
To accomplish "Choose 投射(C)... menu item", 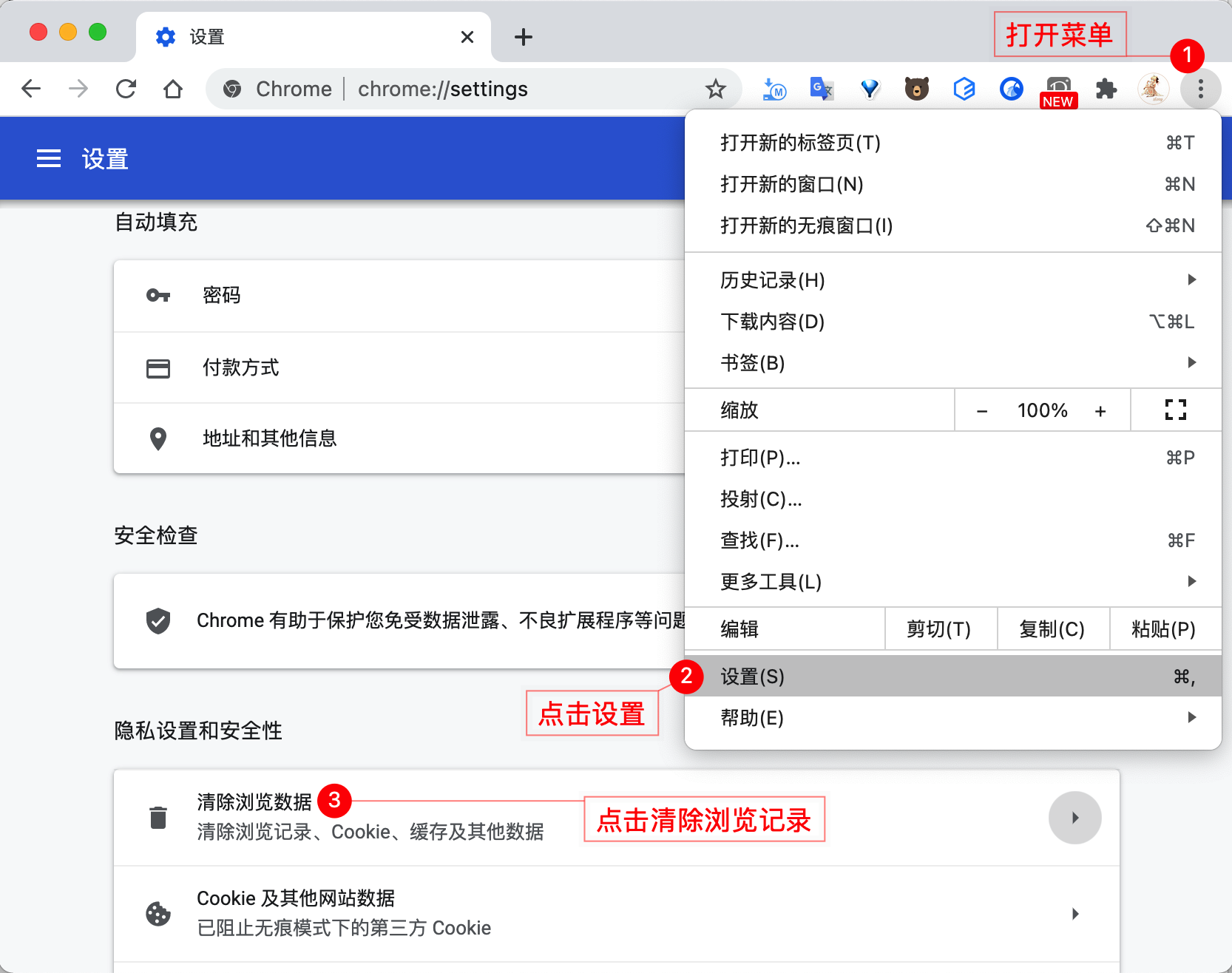I will coord(953,499).
